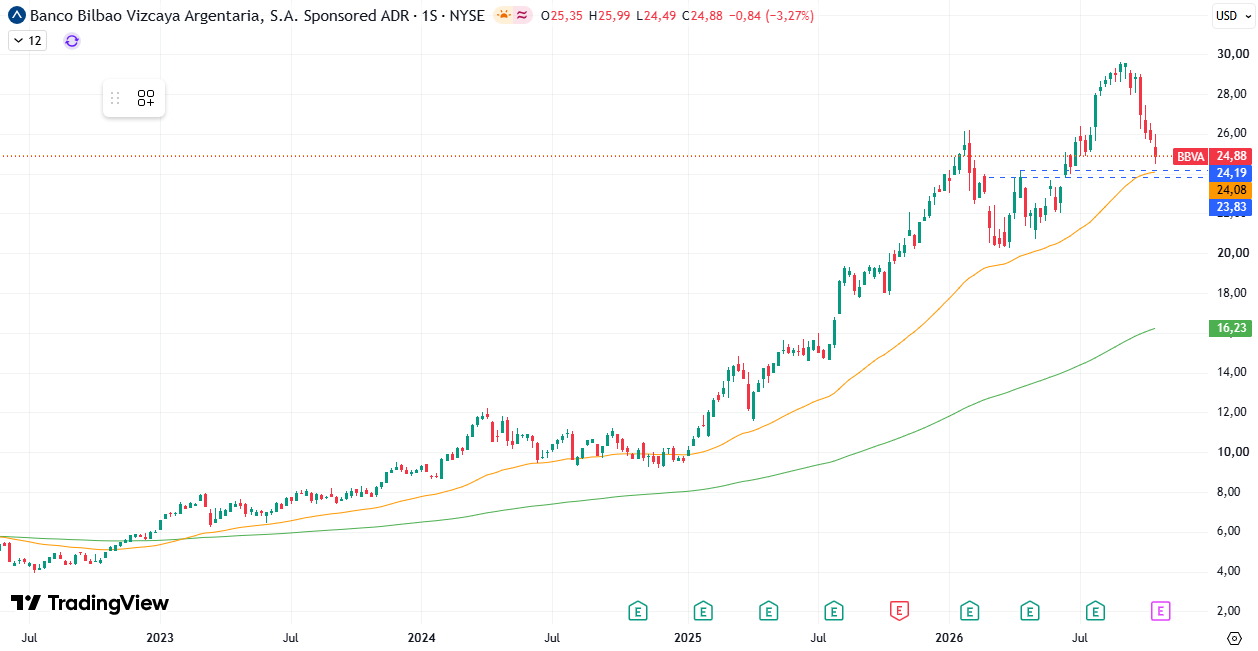Screen dimensions: 1258x651
Task: Open the red earnings marker
Action: 899,610
